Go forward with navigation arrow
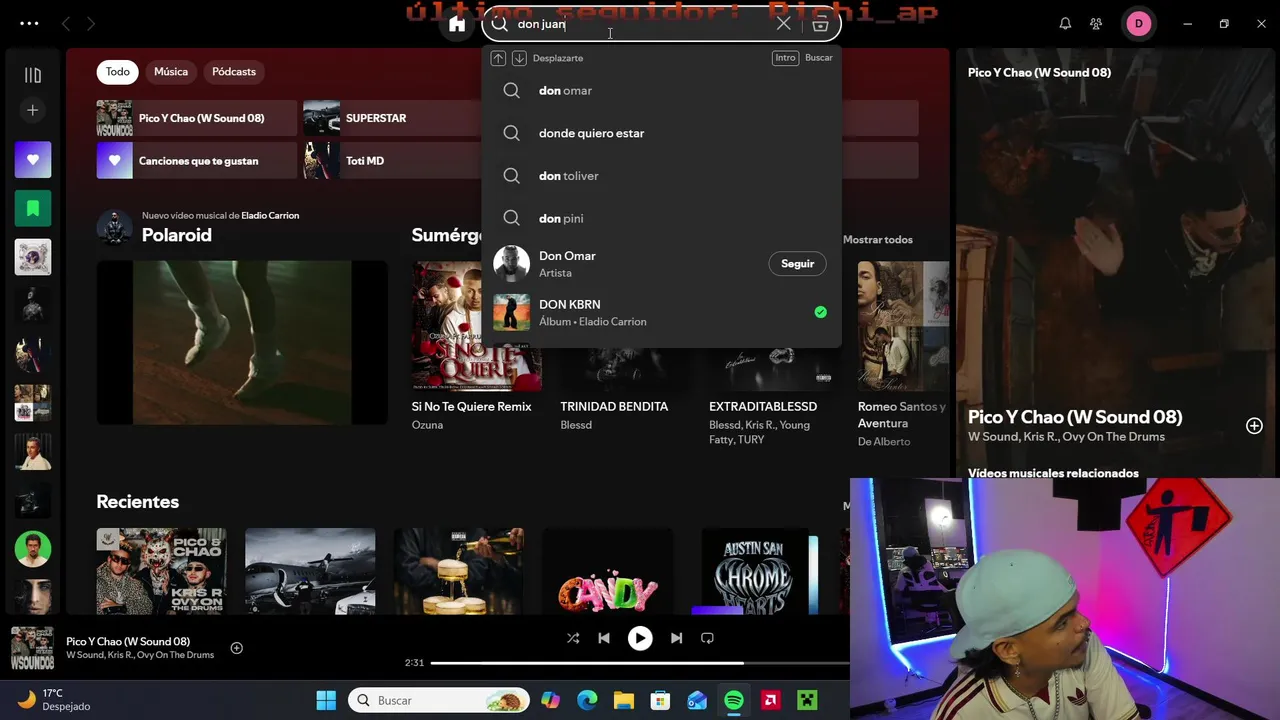This screenshot has width=1280, height=720. 90,24
